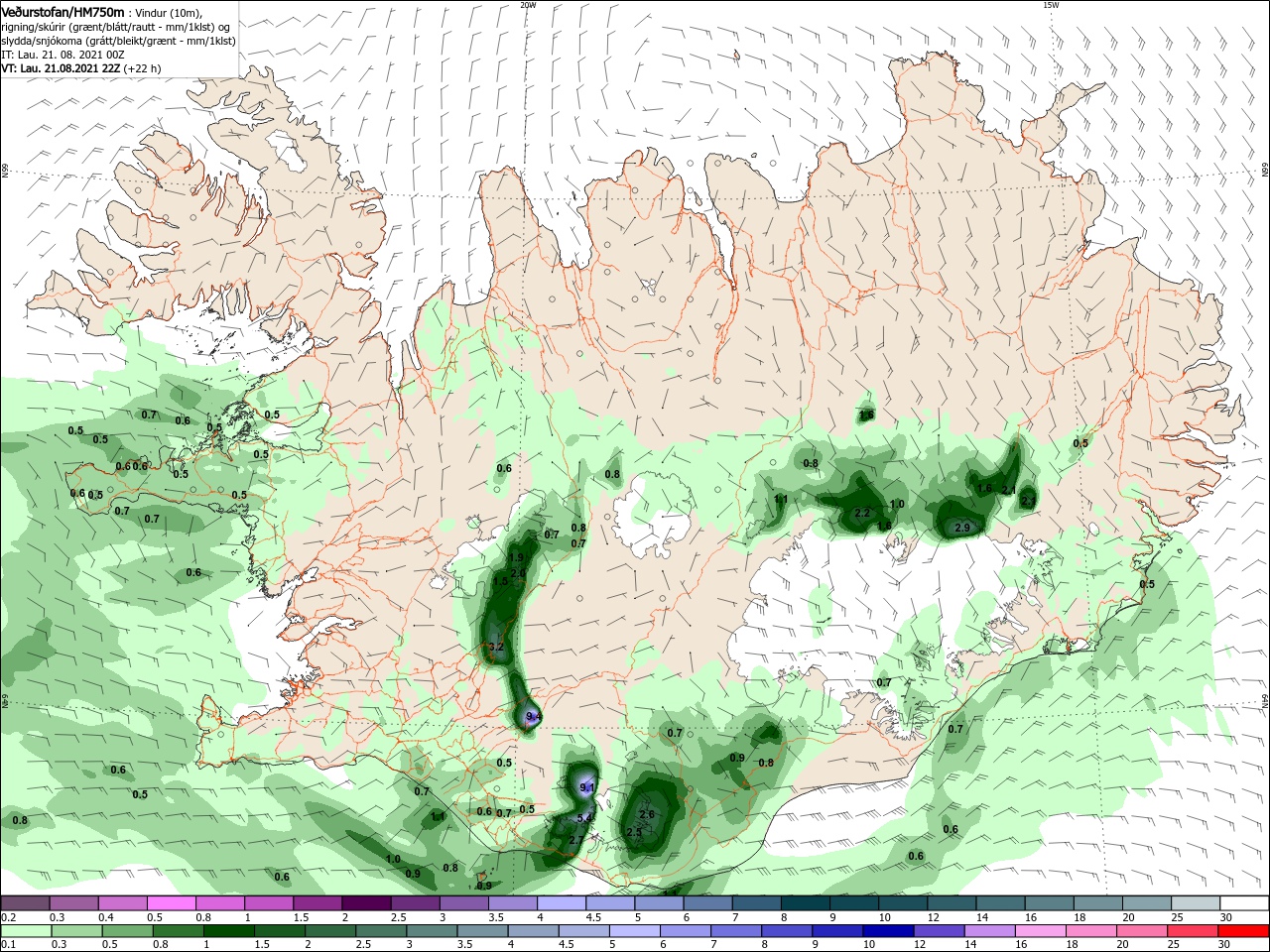The image size is (1270, 952).
Task: Click the '0.1' label in the lower legend row
Action: [x=8, y=945]
